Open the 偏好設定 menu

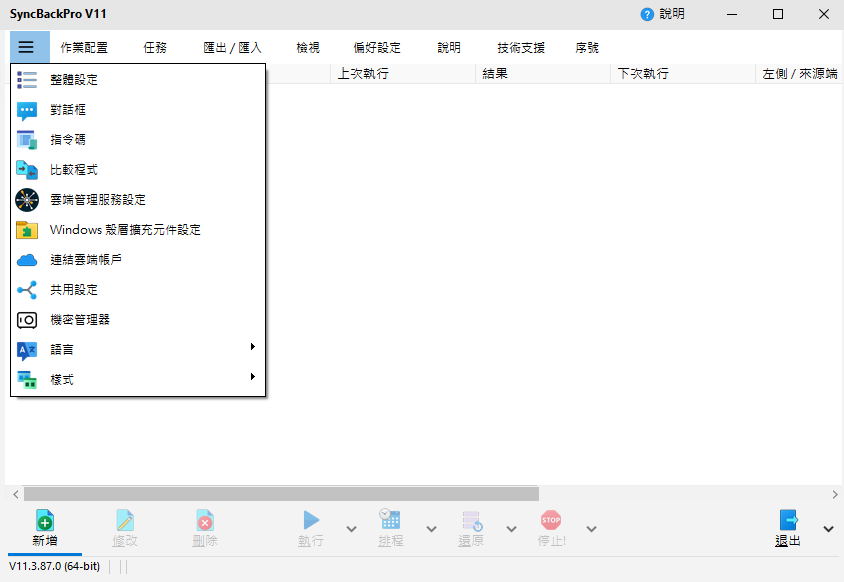coord(377,47)
